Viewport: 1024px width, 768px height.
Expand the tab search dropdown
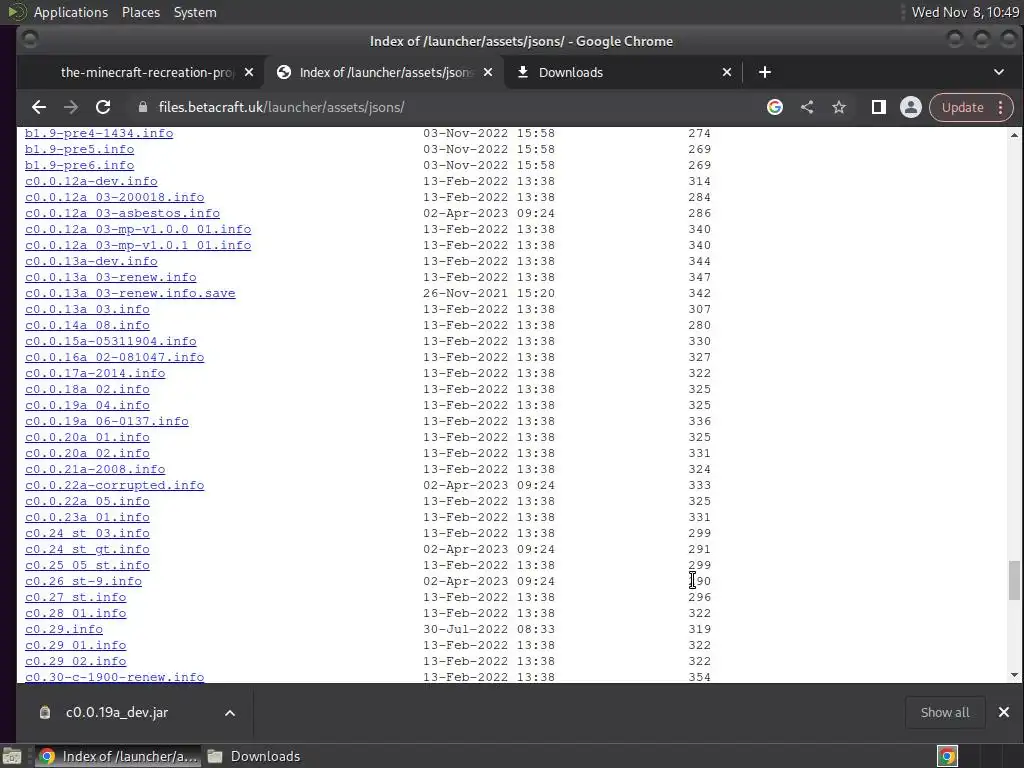[x=999, y=72]
